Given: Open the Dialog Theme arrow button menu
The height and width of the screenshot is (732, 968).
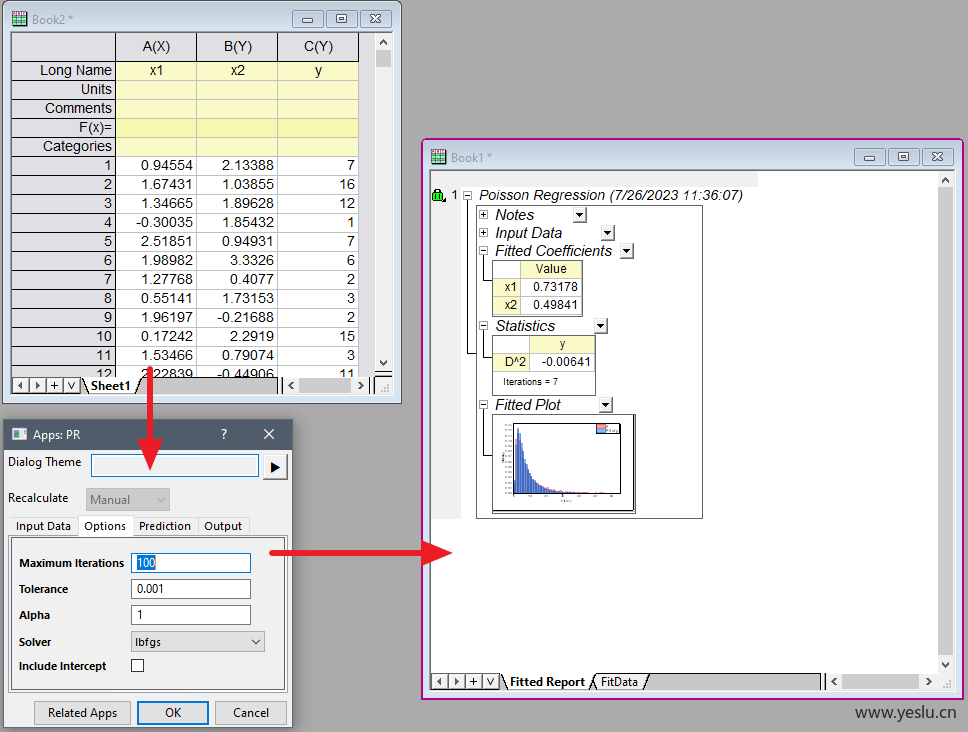Looking at the screenshot, I should click(275, 467).
